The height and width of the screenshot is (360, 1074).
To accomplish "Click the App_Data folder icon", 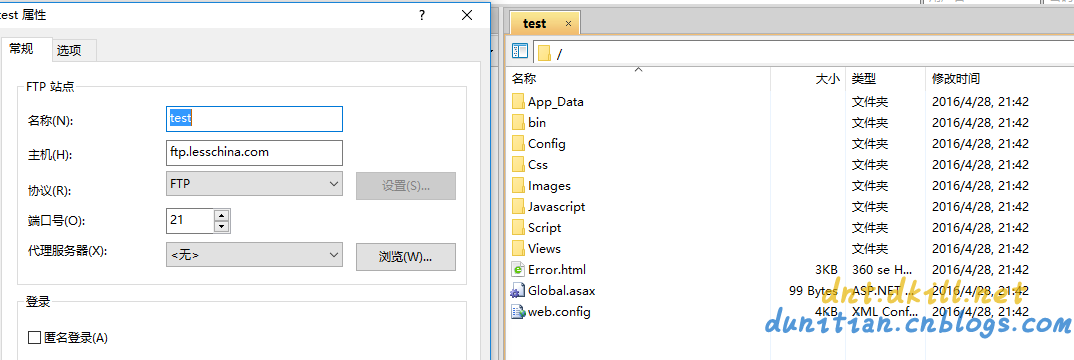I will [517, 101].
